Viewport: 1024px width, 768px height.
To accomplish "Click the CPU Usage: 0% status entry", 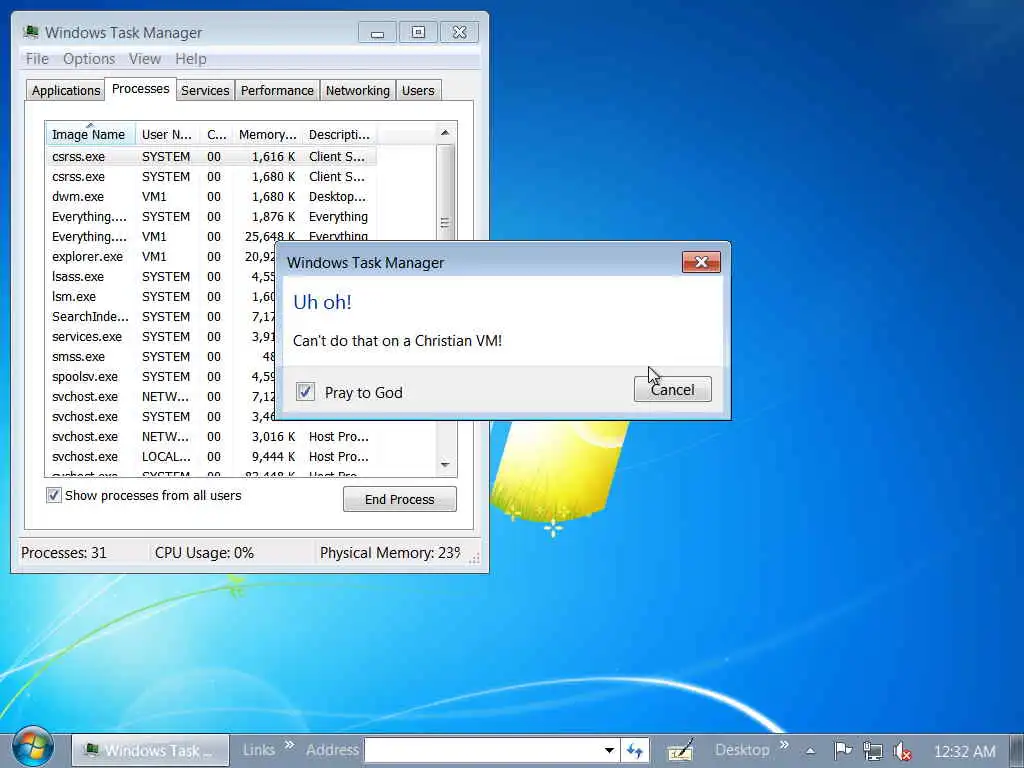I will (204, 553).
